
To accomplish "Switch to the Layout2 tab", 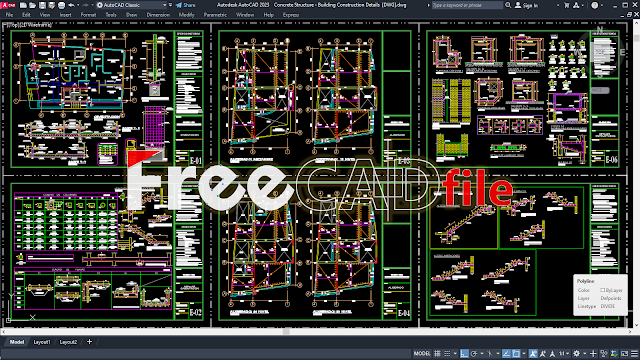I will (68, 342).
